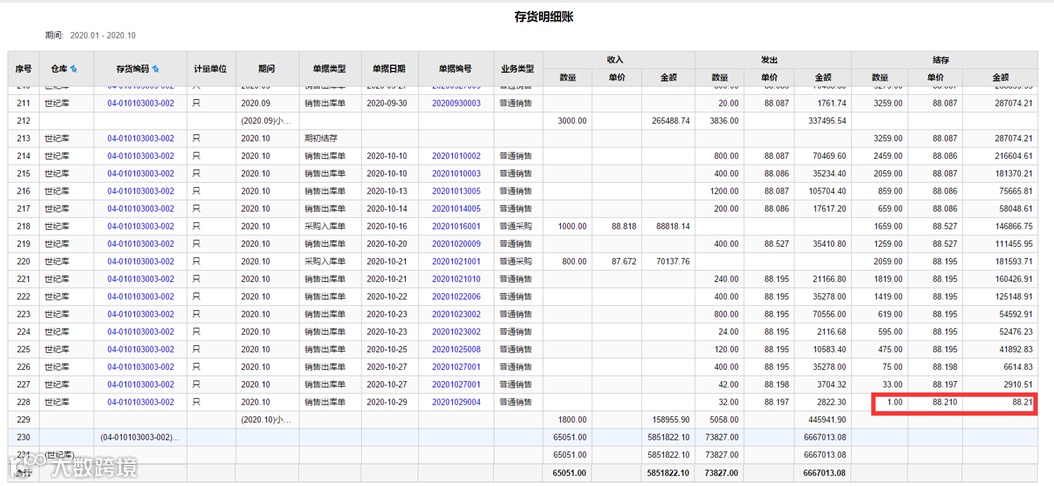Open 20201023002 link in row 224
This screenshot has width=1054, height=486.
[x=456, y=331]
